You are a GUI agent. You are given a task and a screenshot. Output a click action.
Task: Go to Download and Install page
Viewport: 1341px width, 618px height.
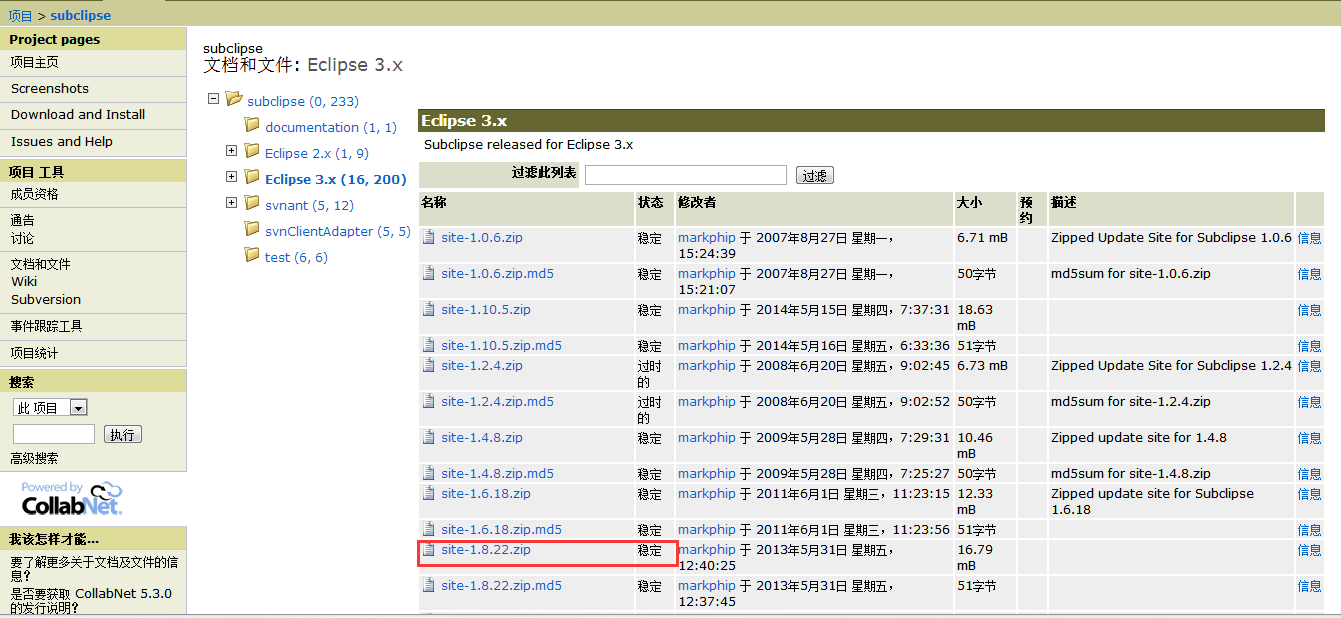pos(78,115)
